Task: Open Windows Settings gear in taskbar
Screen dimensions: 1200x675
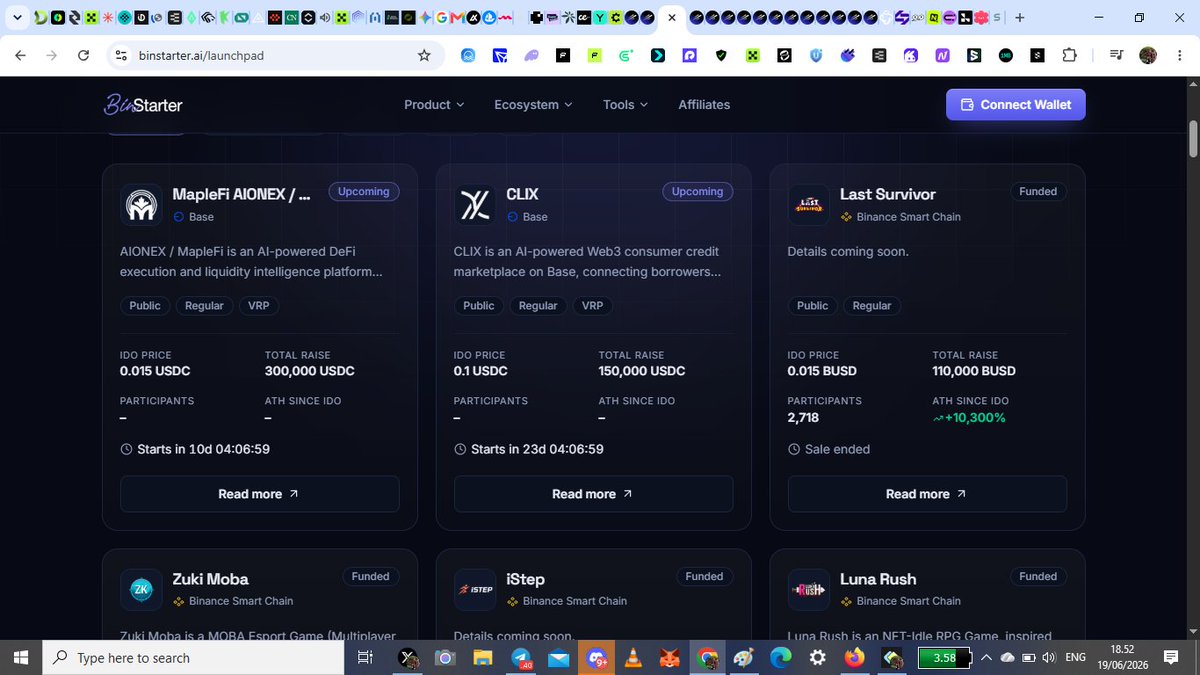Action: 817,658
